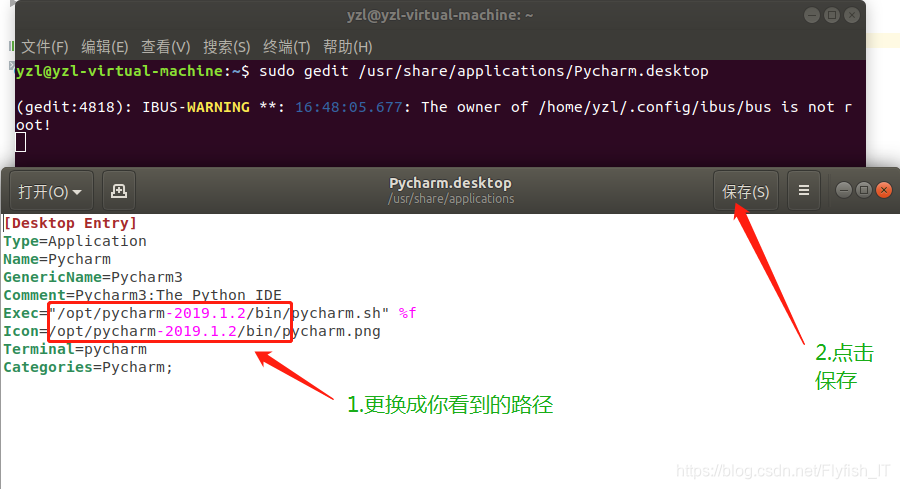Click the [Desktop Entry] line
The width and height of the screenshot is (900, 489).
(70, 223)
